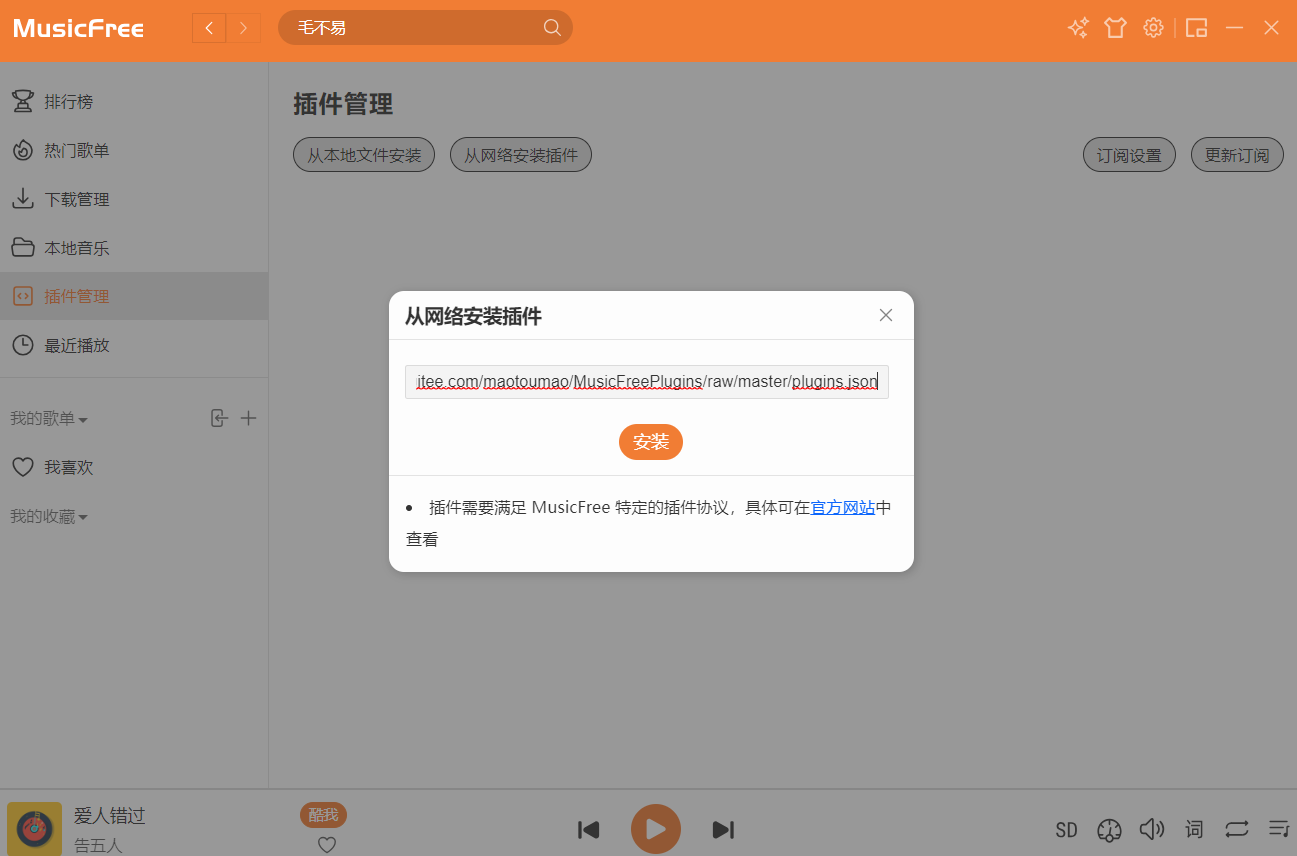Open the playback speed gauge icon

(1109, 829)
